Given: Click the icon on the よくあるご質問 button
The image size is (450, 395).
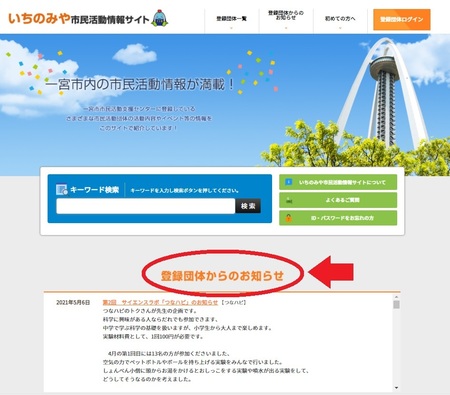Looking at the screenshot, I should pos(289,200).
